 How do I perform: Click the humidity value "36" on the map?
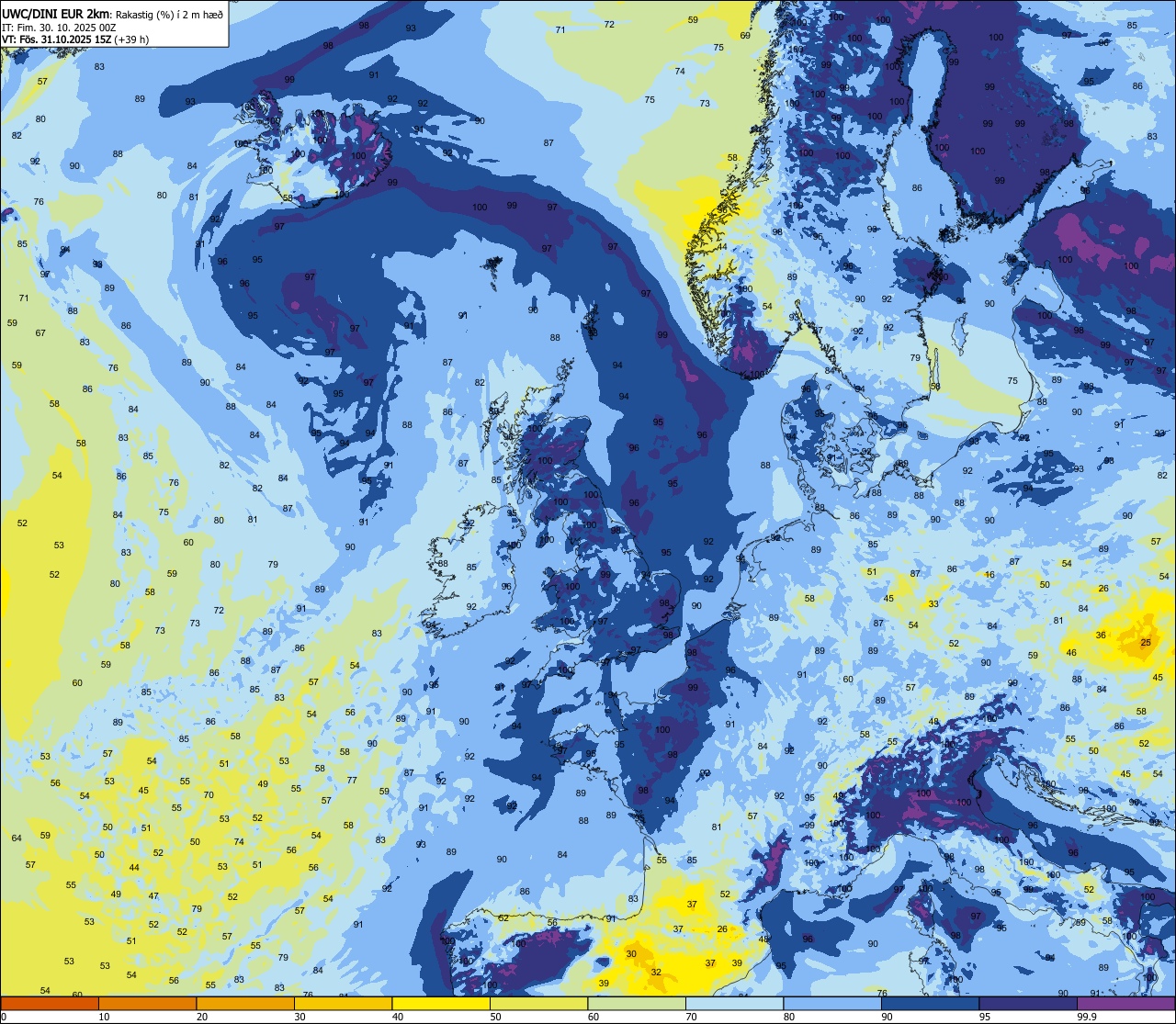pyautogui.click(x=1101, y=635)
